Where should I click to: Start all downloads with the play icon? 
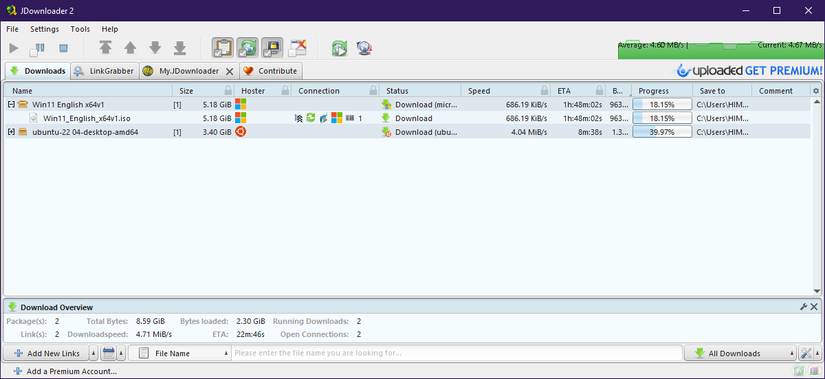point(14,48)
